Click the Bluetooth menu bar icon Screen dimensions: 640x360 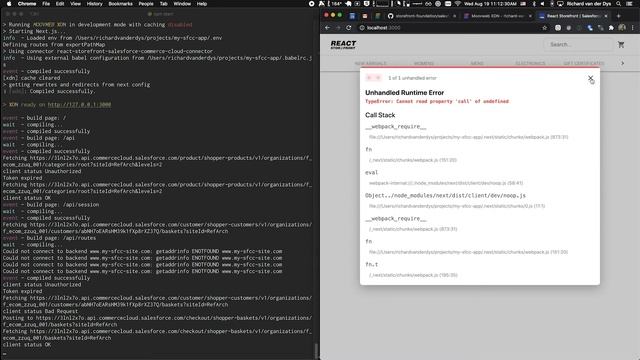533,4
